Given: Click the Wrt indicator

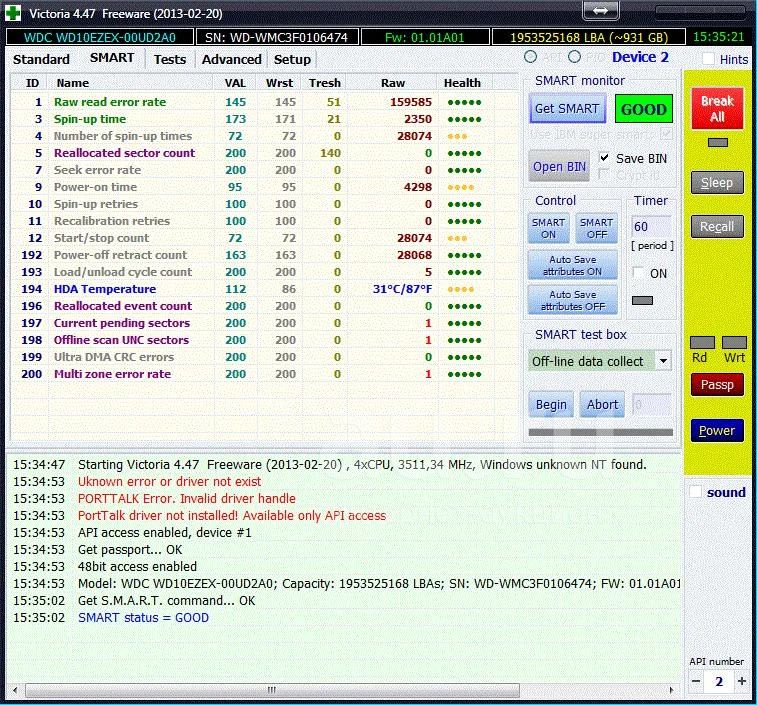Looking at the screenshot, I should [x=734, y=343].
